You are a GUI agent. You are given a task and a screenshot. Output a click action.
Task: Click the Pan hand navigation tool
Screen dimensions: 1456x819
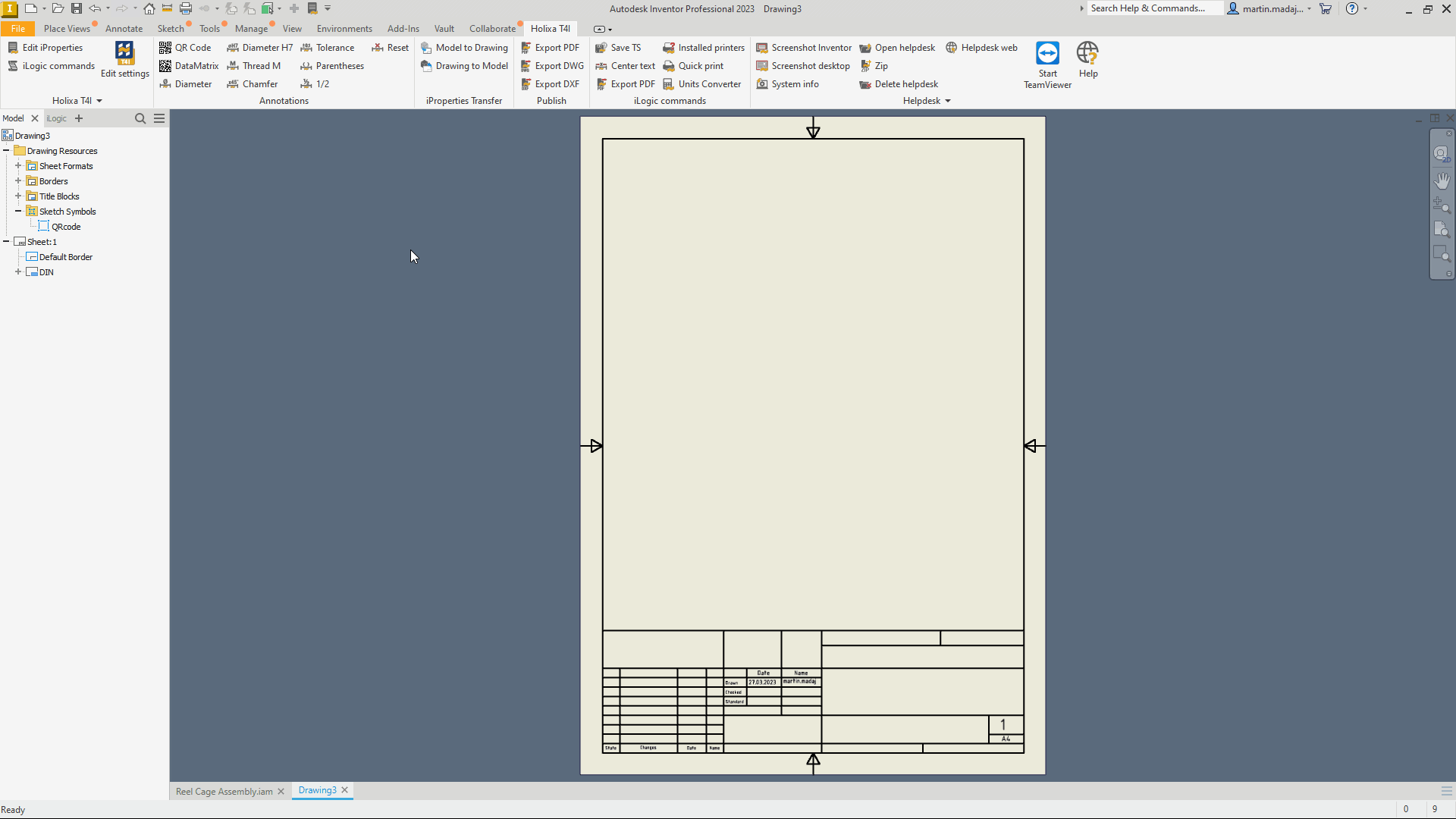(1442, 180)
